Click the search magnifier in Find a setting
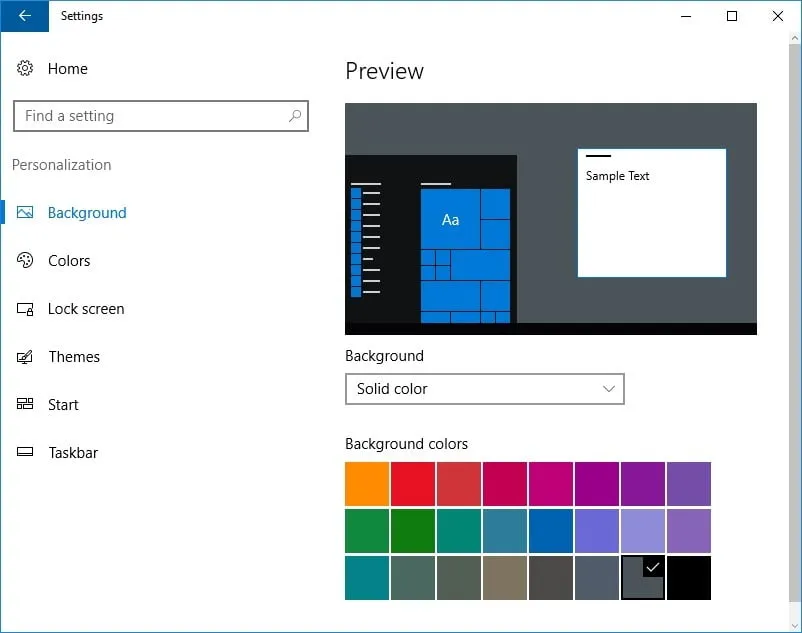The height and width of the screenshot is (633, 802). coord(295,116)
